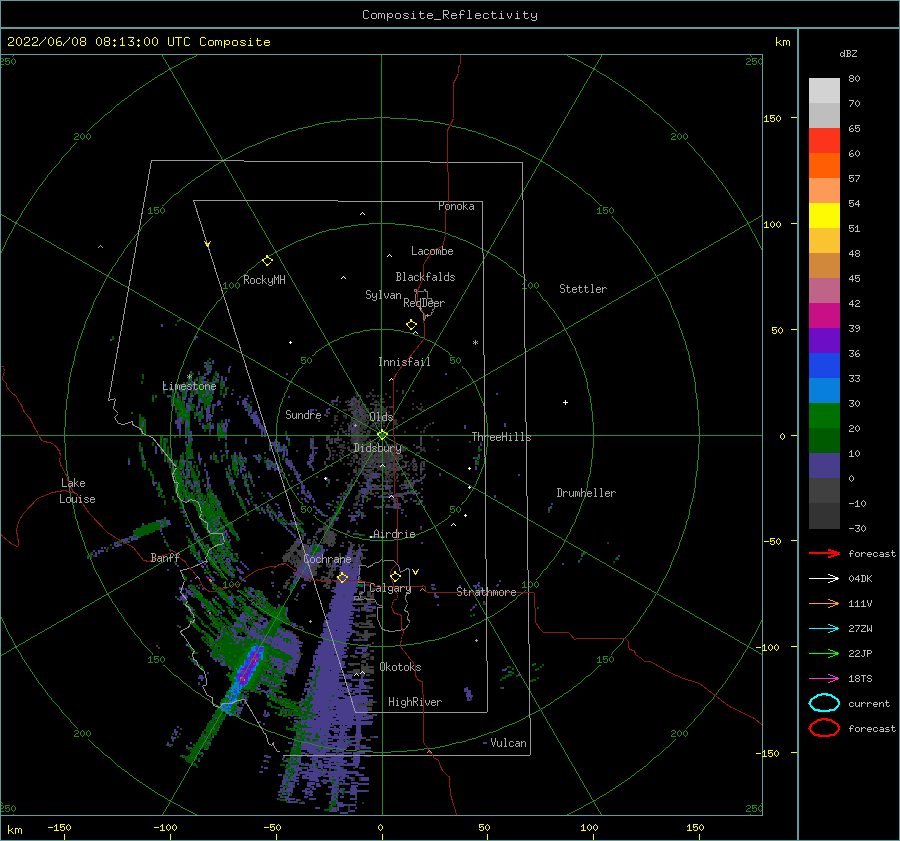Click the Composite_Reflectivity title text
This screenshot has height=841, width=900.
450,15
